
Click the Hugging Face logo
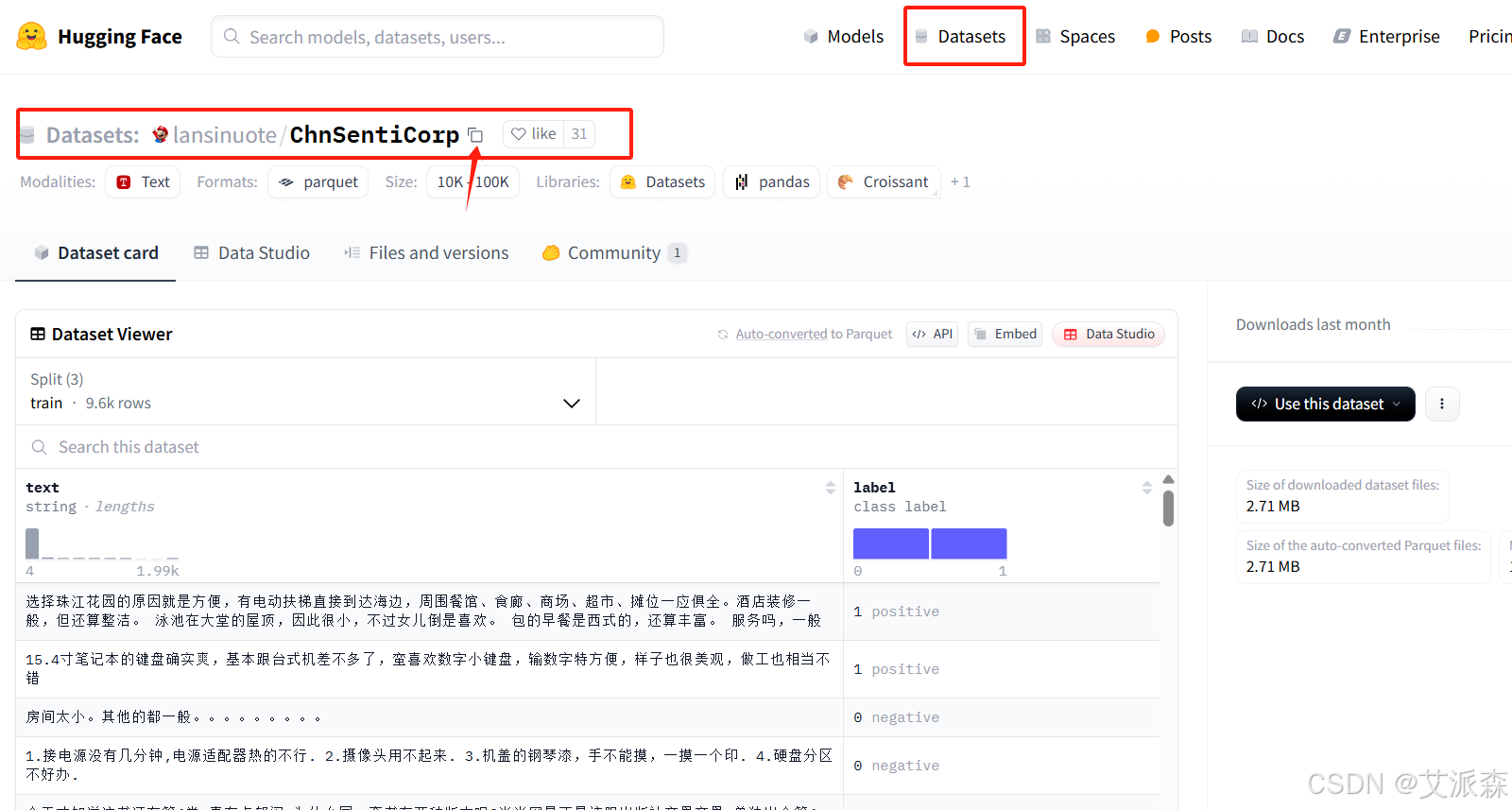click(99, 37)
